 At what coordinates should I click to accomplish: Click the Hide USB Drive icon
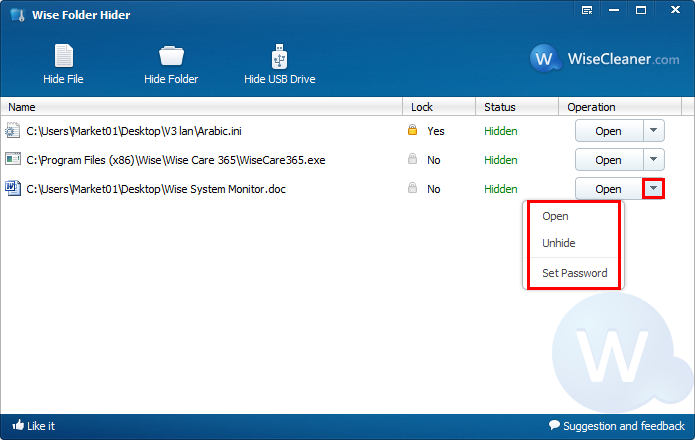coord(279,56)
